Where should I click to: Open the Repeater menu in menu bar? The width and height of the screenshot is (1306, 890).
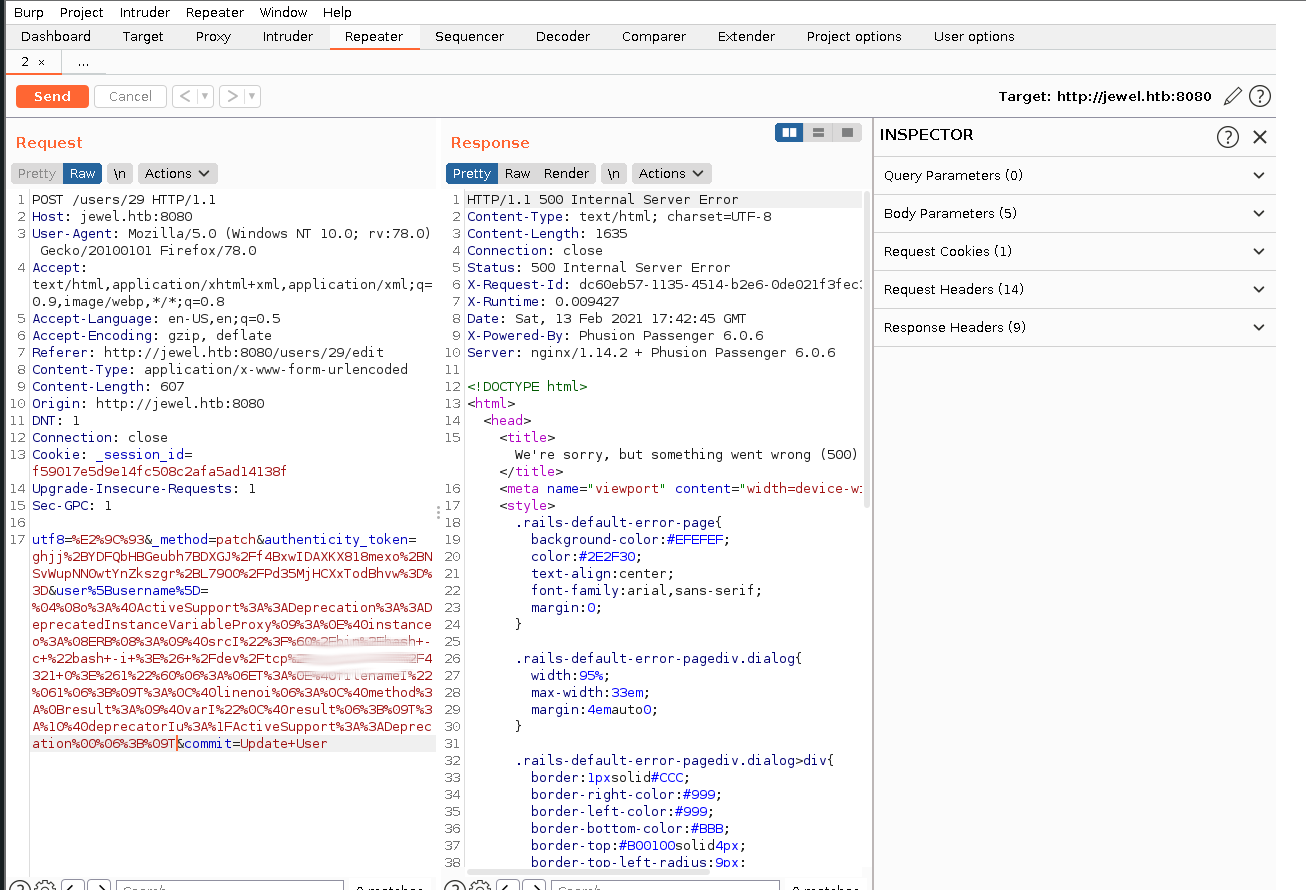point(214,12)
